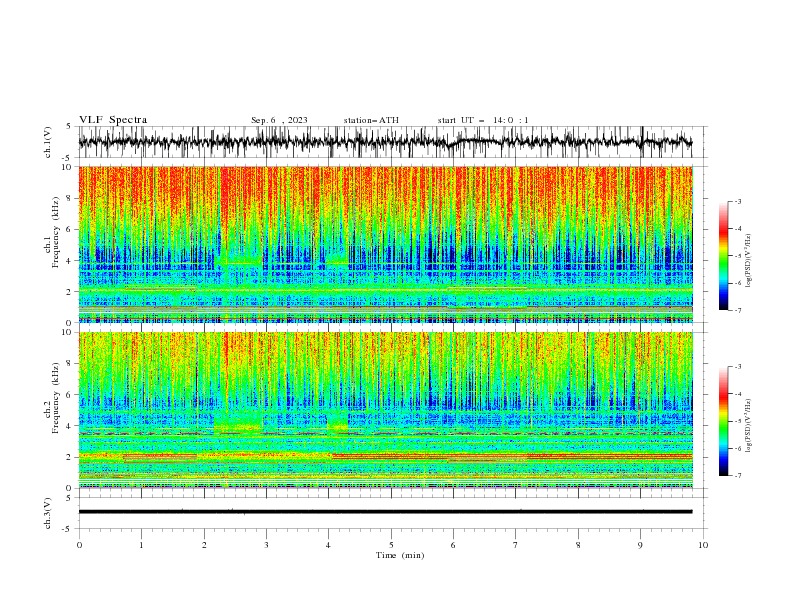Select the 'start UT = 14: 0 : 1' text
792x612 pixels.
(x=483, y=120)
